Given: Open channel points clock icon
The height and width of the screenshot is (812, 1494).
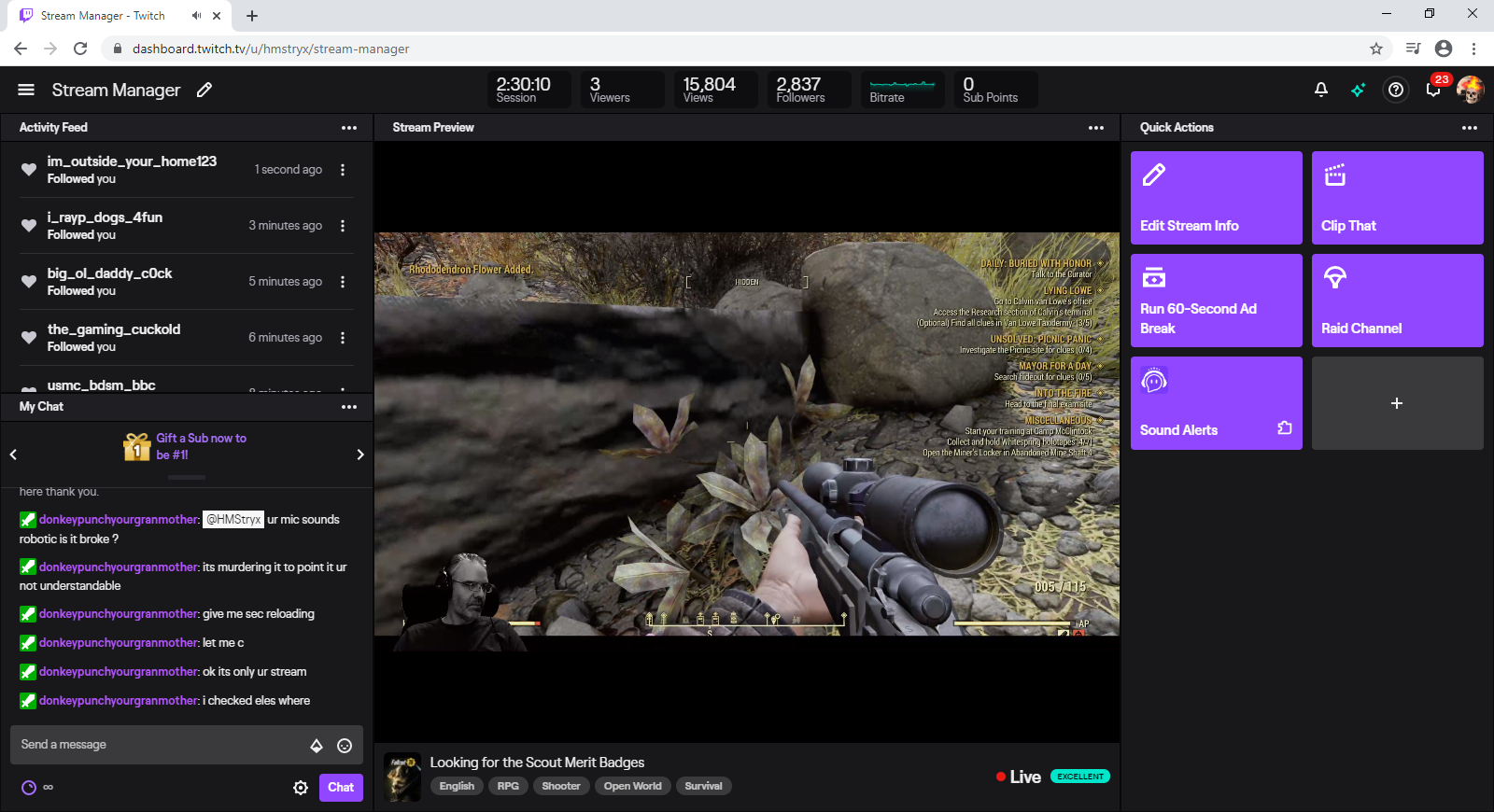Looking at the screenshot, I should [29, 788].
